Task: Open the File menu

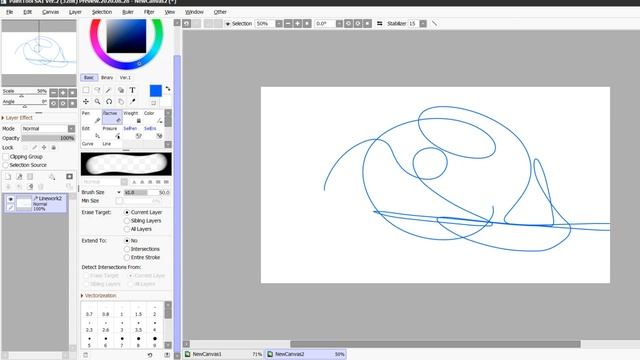Action: 9,12
